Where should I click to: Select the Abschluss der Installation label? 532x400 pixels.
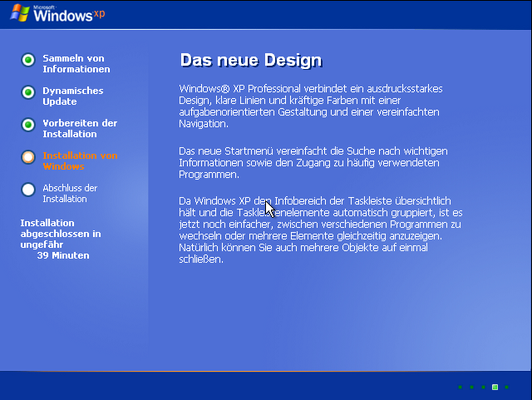coord(70,193)
